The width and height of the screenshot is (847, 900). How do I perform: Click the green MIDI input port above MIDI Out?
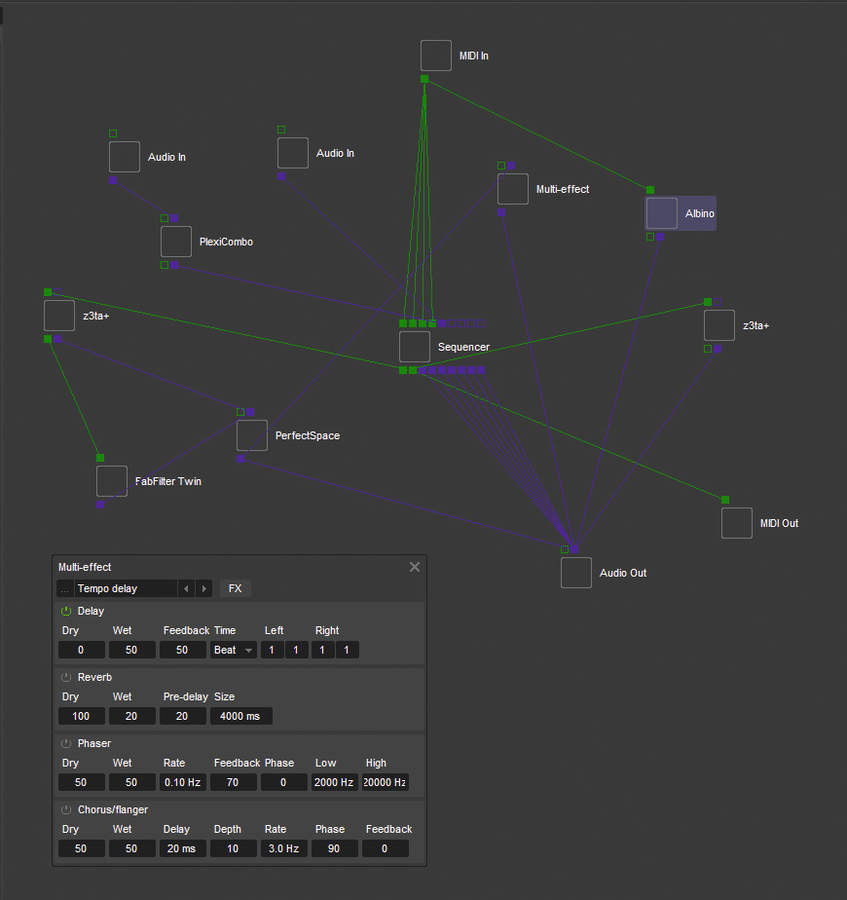(725, 500)
